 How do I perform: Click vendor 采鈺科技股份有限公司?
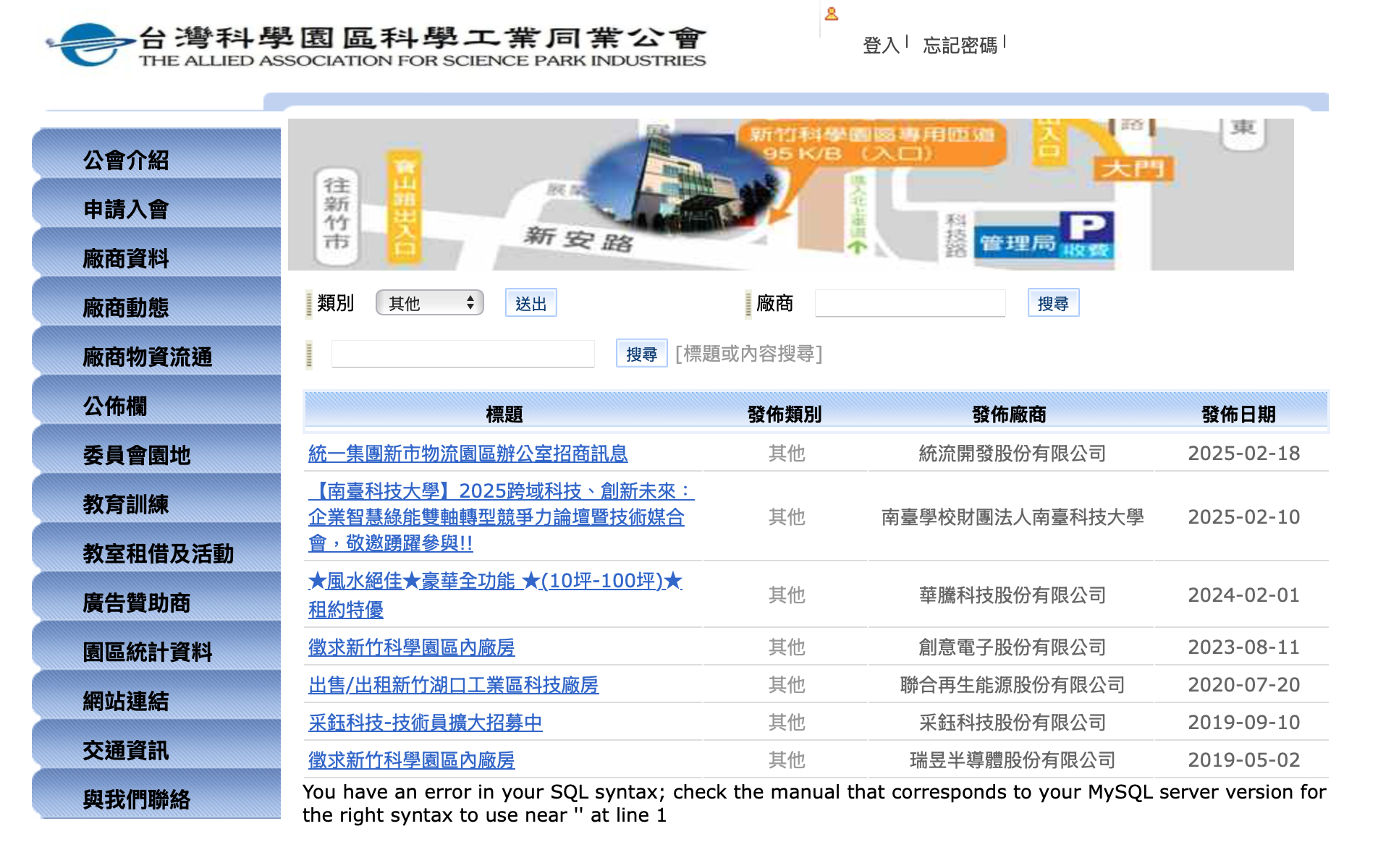[x=1013, y=723]
